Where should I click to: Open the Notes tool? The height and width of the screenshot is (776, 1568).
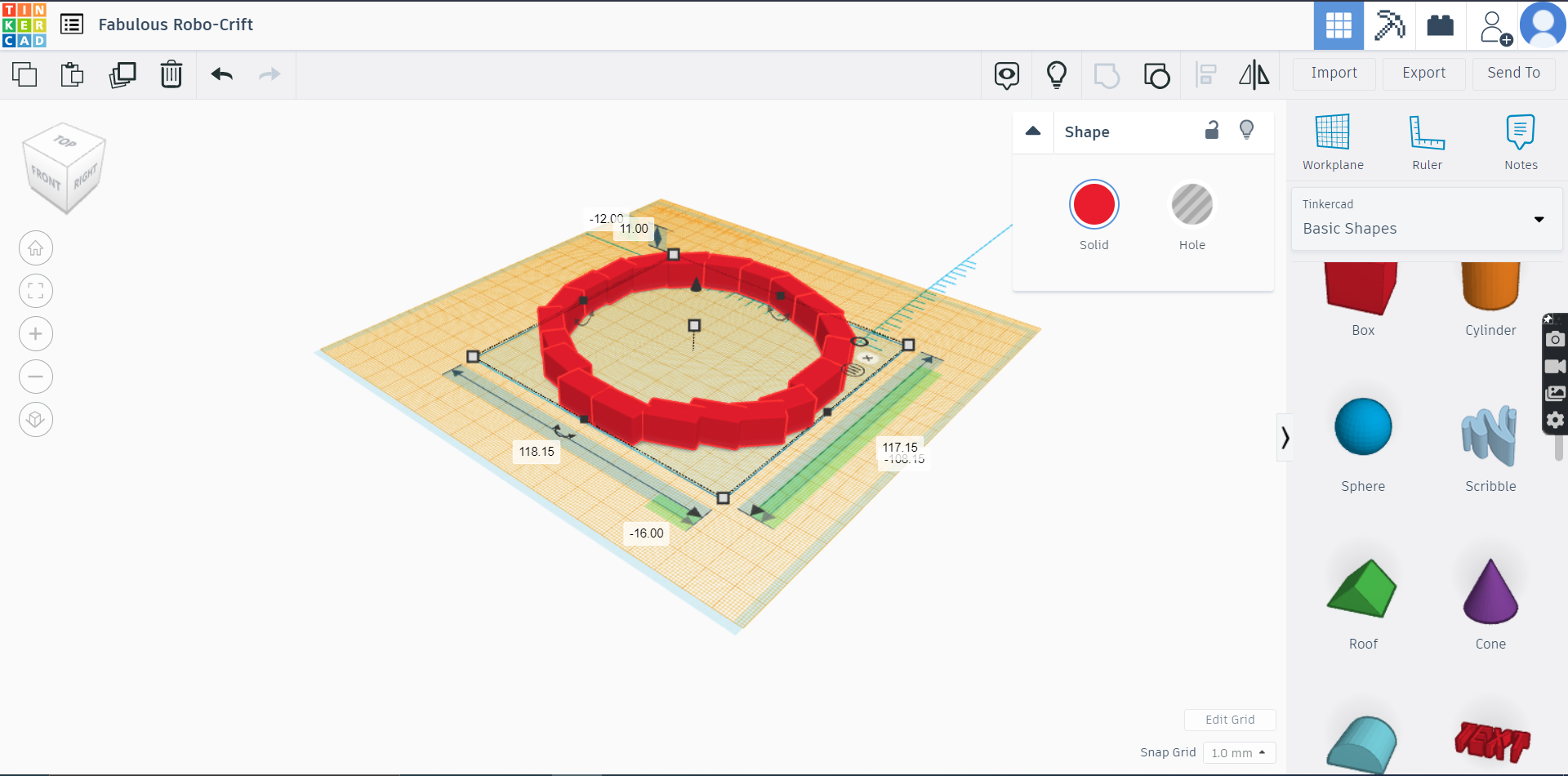pyautogui.click(x=1521, y=142)
